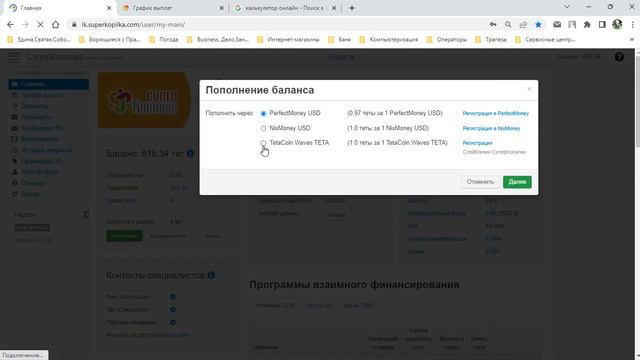Show more bookmarks with the overflow chevron
This screenshot has width=640, height=360.
coord(632,40)
